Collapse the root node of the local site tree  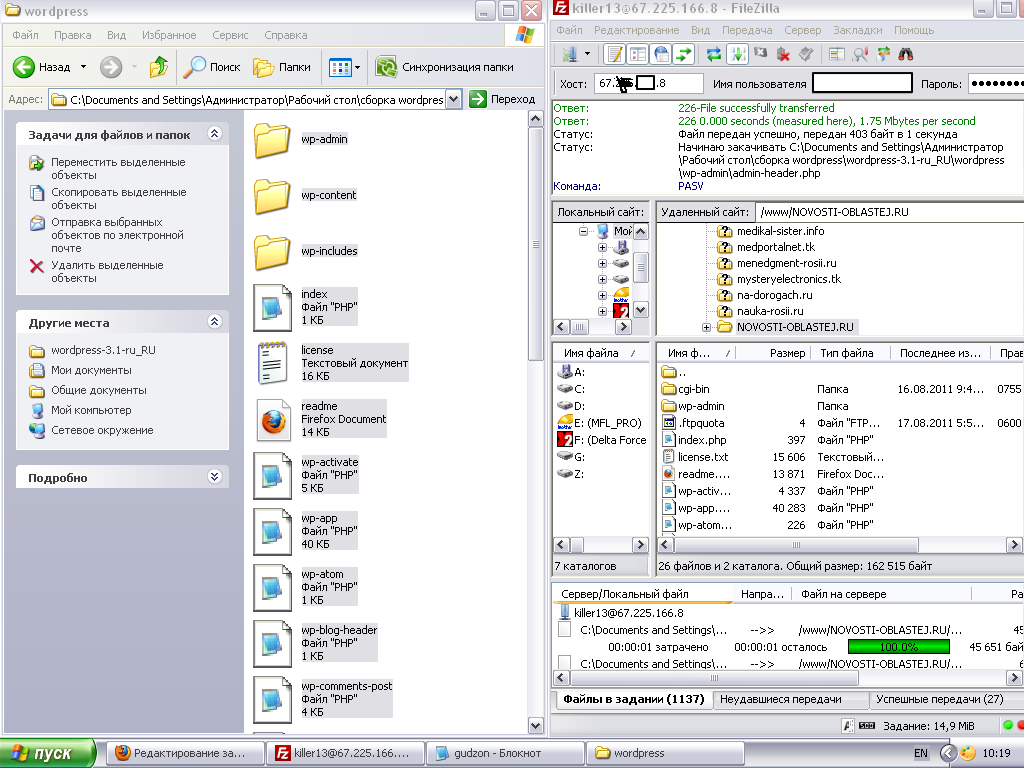583,231
